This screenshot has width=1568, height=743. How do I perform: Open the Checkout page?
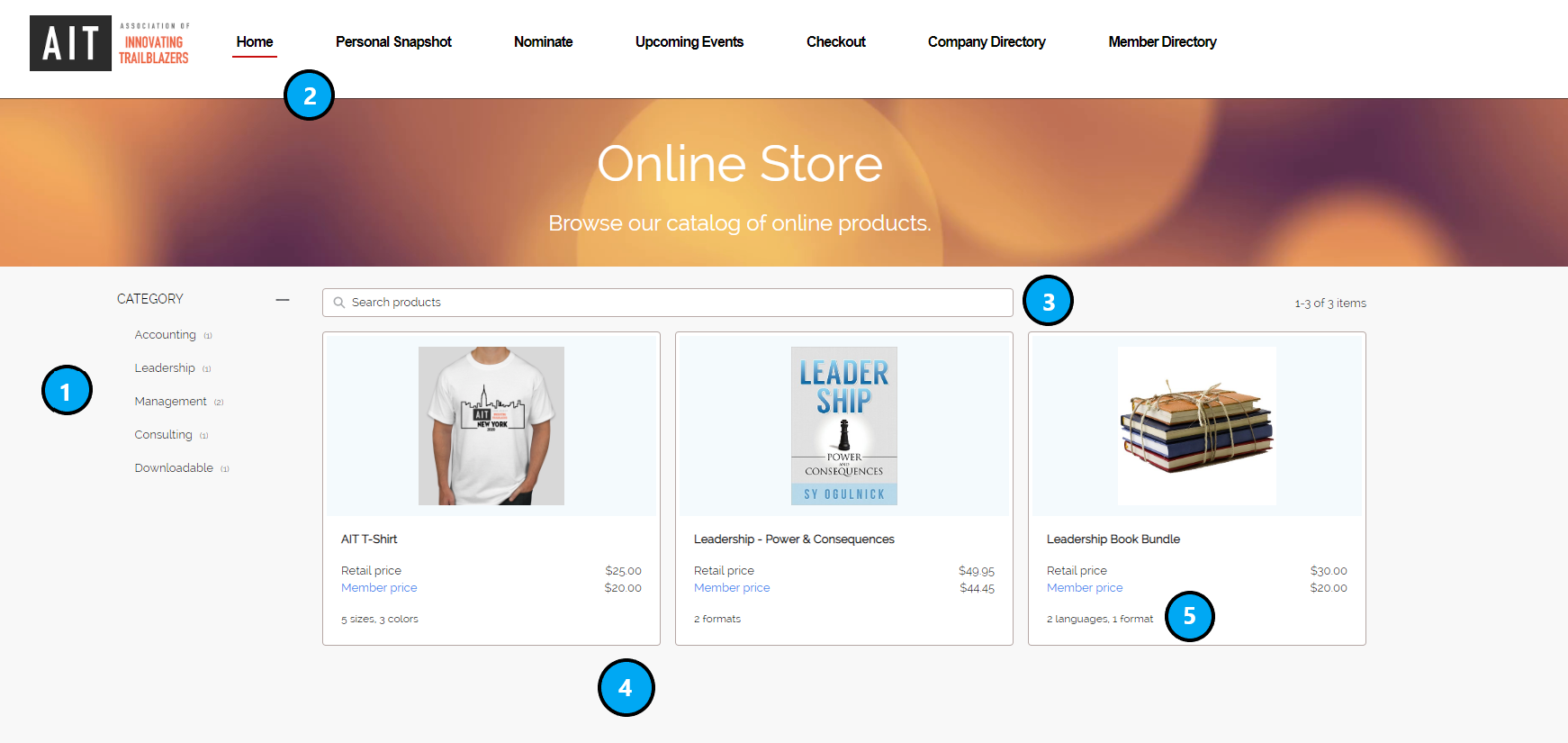point(835,42)
